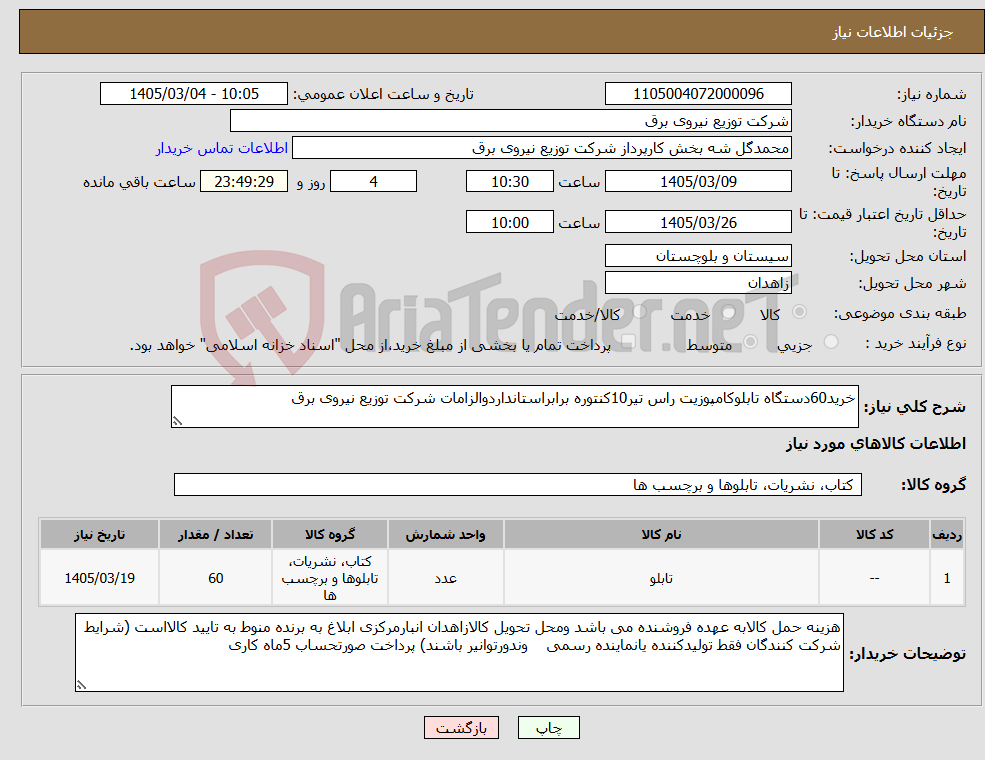Click the buyer organization name field
The image size is (985, 760).
[511, 121]
